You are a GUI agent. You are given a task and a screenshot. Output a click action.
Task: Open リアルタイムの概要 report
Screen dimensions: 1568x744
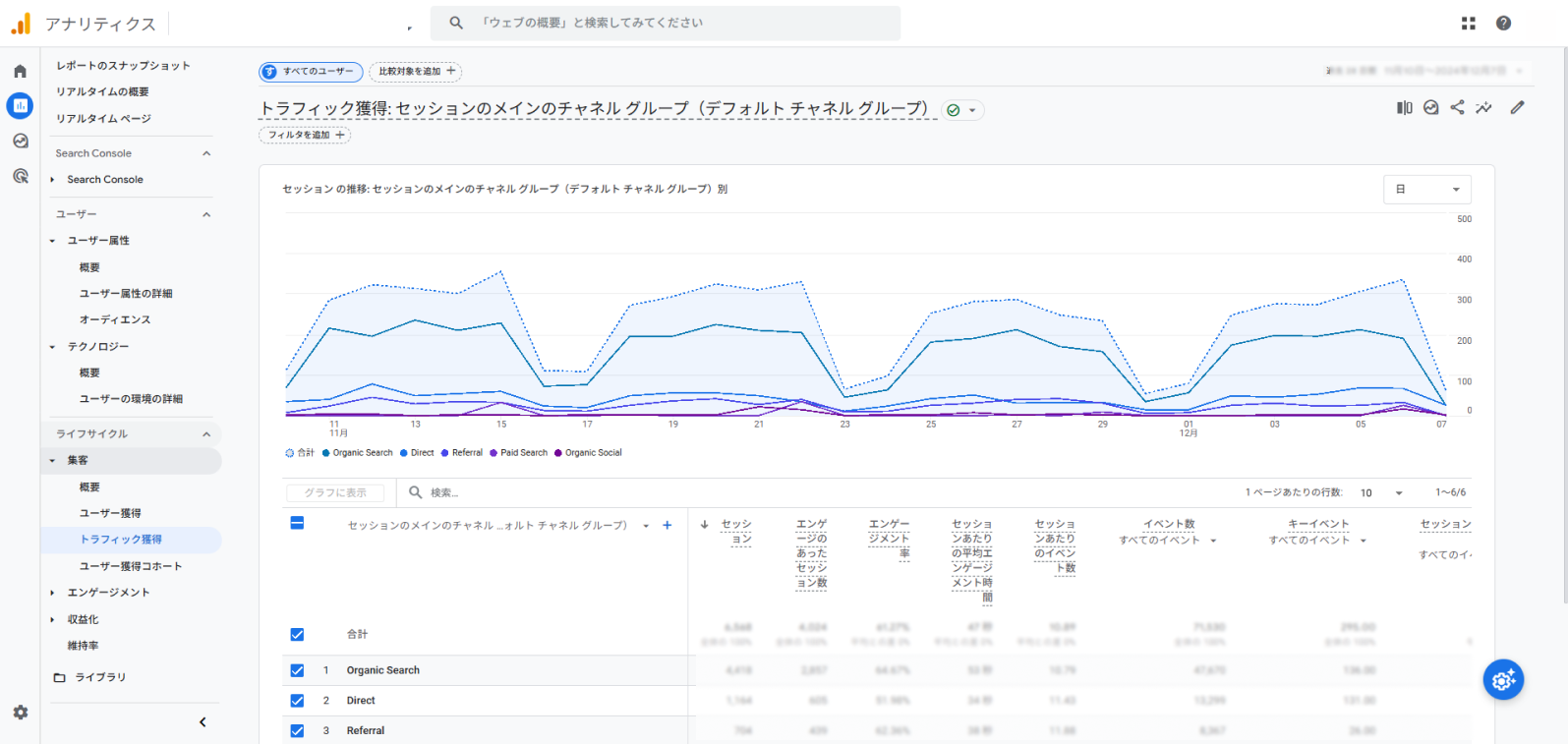coord(102,91)
